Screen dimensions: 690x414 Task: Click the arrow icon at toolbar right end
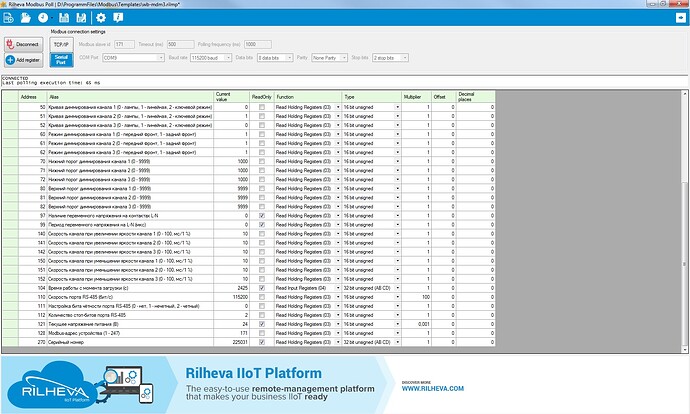pos(681,18)
